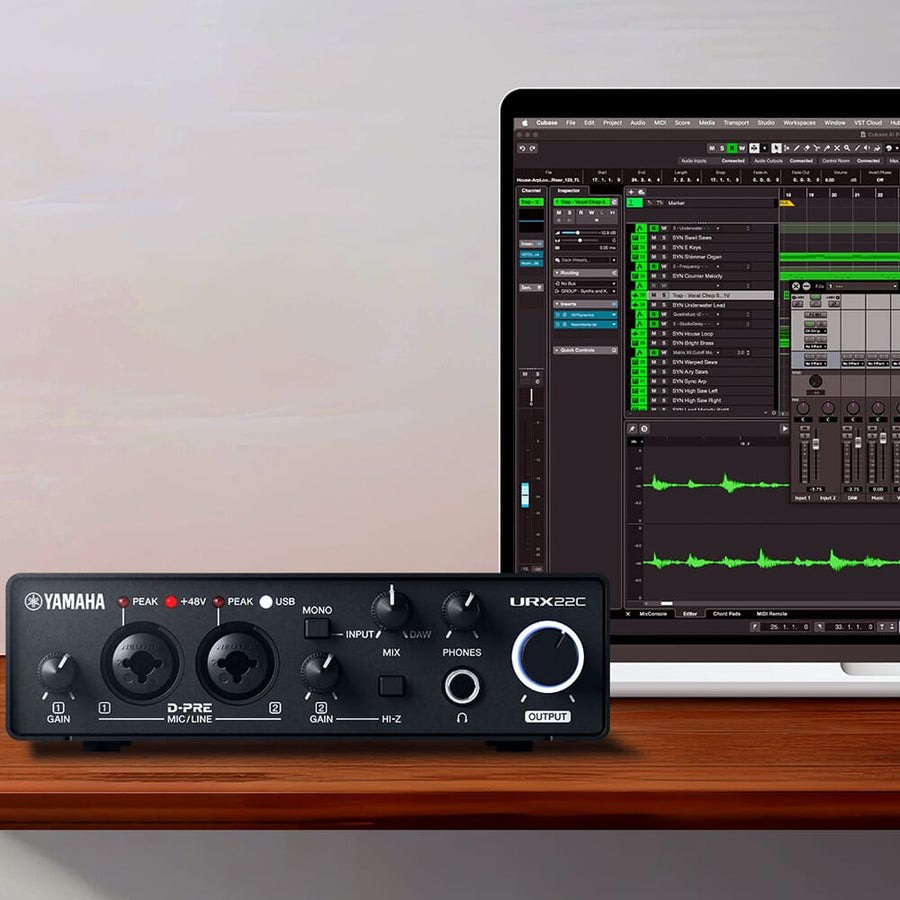Viewport: 900px width, 900px height.
Task: Select the Object Selection arrow tool
Action: click(x=776, y=148)
